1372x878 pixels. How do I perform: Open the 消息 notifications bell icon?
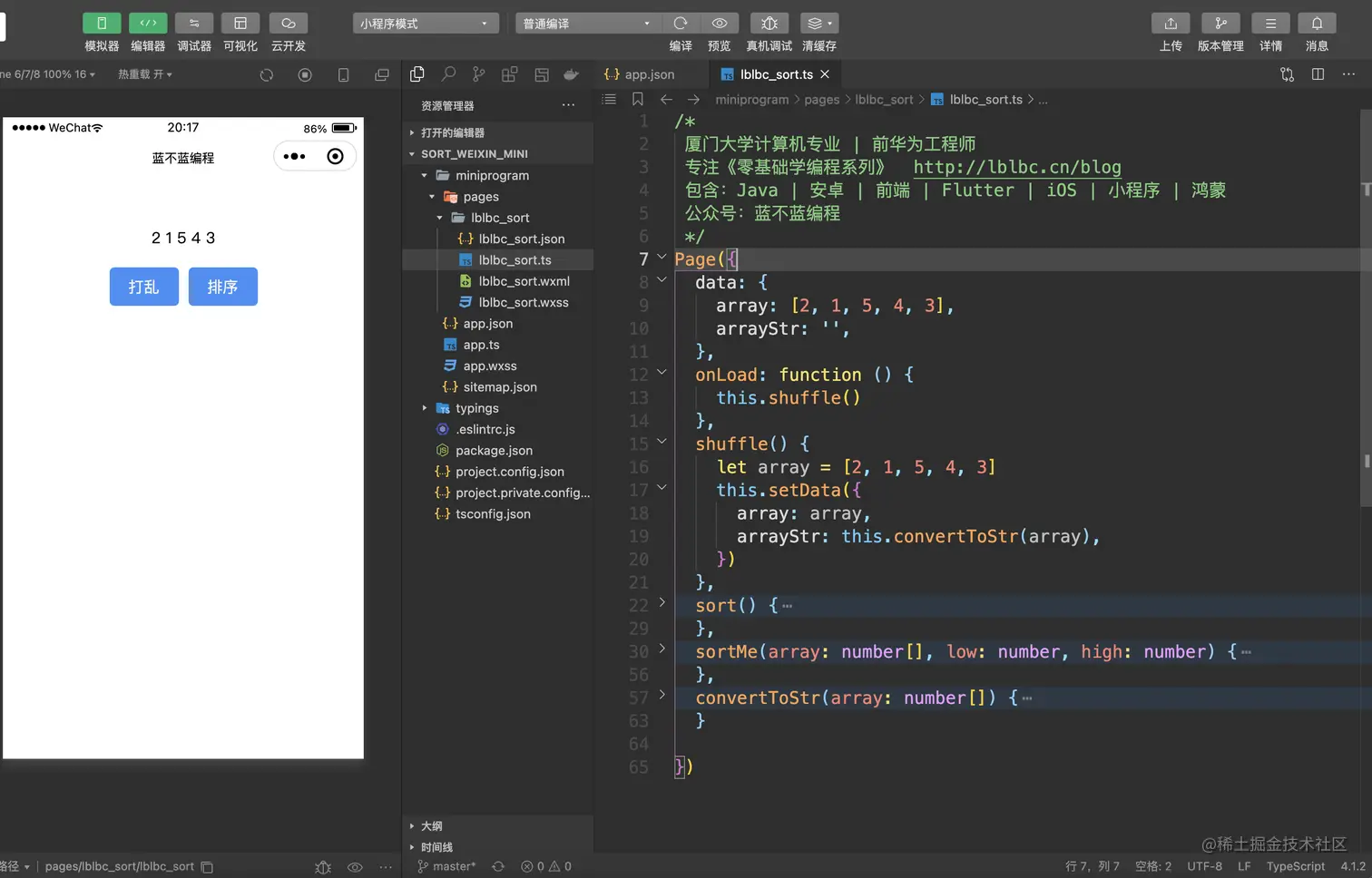(x=1317, y=23)
